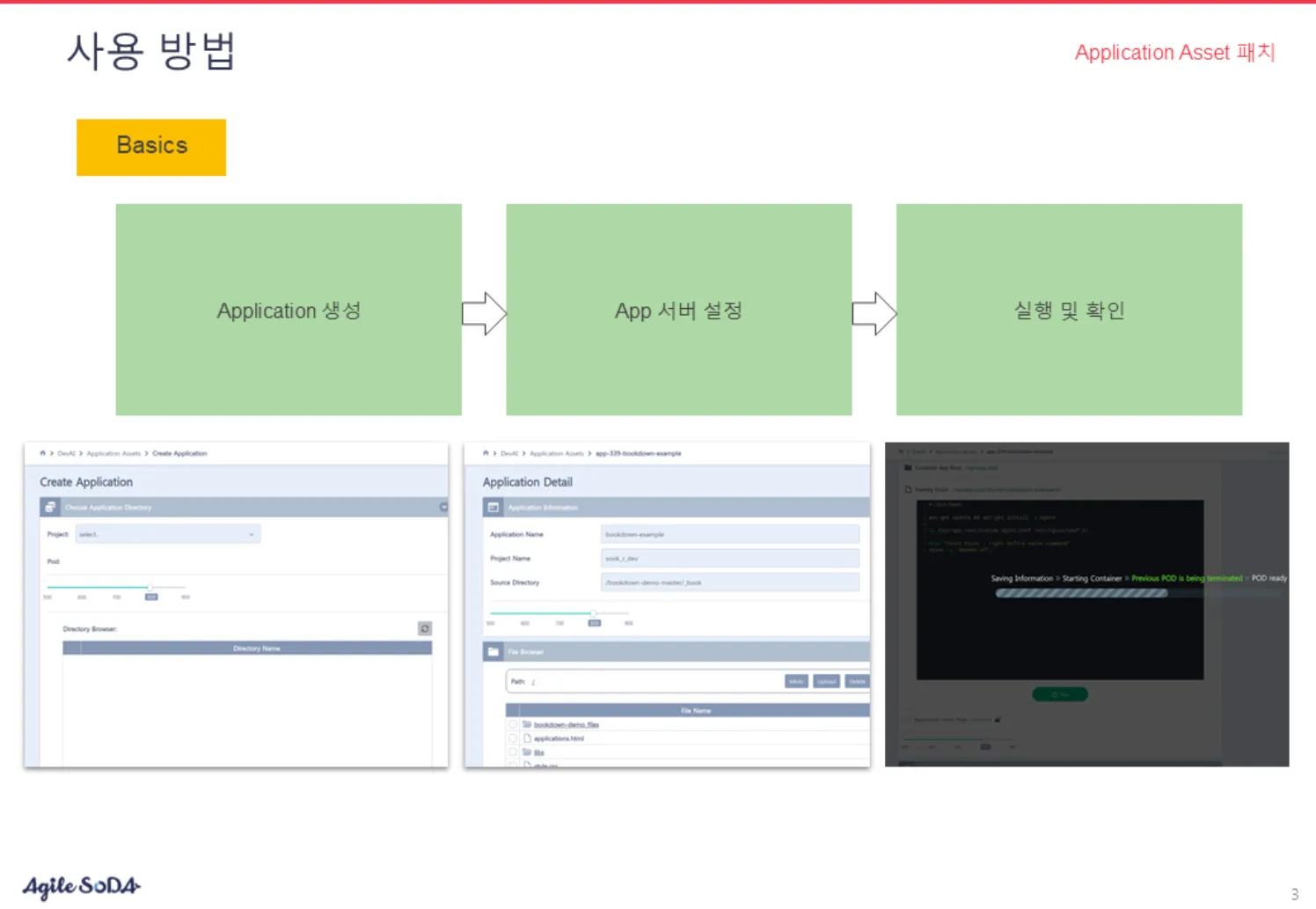
Task: Click the App 서버 설정 green box
Action: coord(678,310)
